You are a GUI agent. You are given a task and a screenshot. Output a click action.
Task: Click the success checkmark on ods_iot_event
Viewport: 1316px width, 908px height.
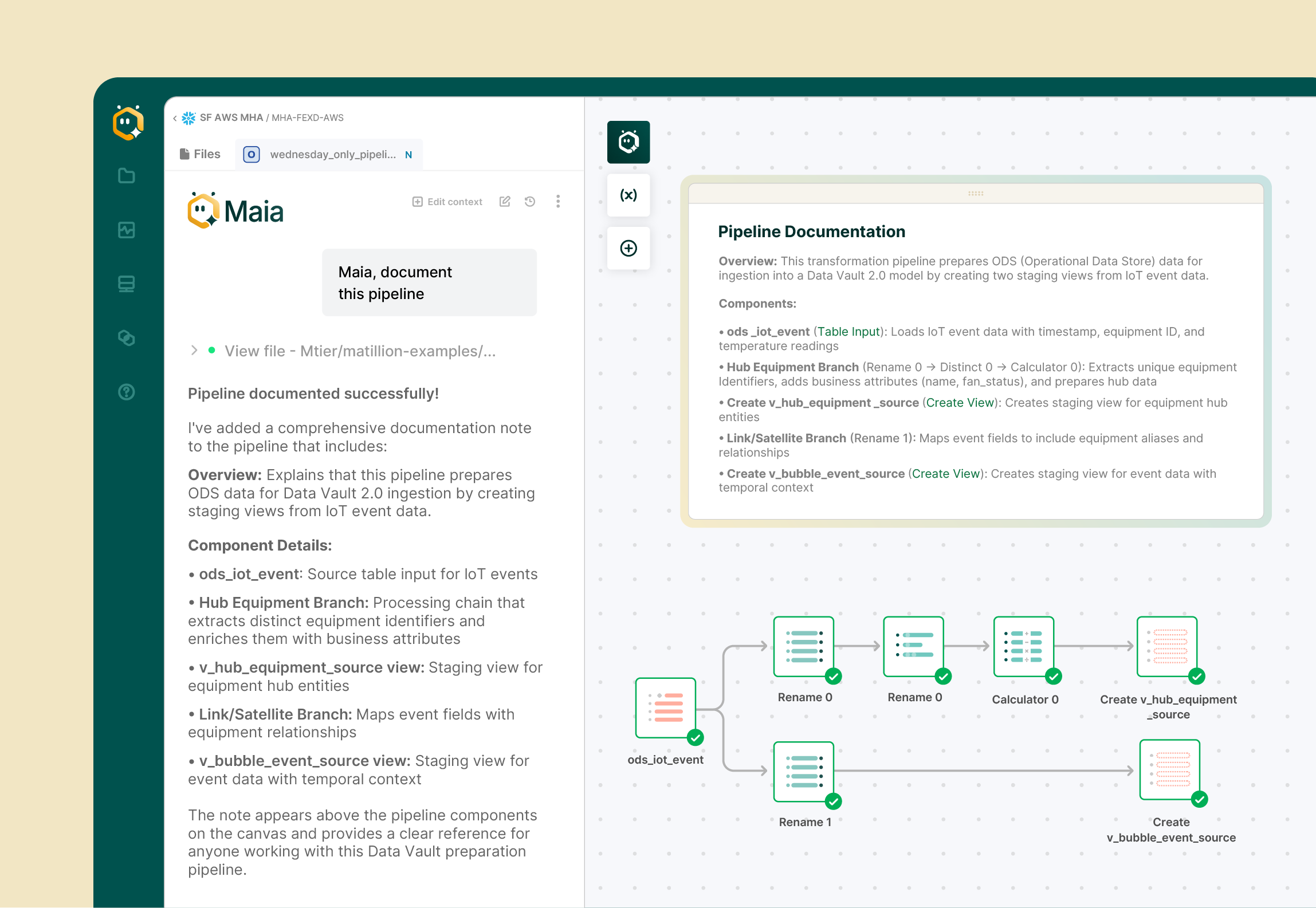(696, 738)
